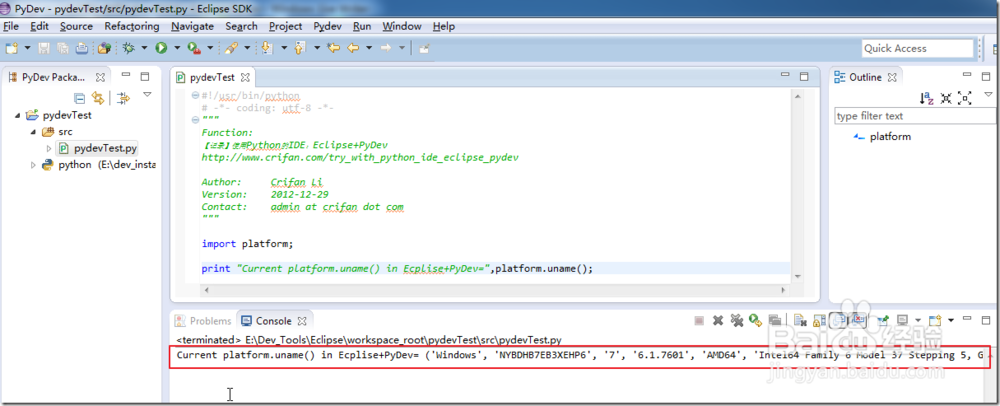The image size is (1000, 406).
Task: Click the Save All toolbar icon
Action: coord(62,48)
